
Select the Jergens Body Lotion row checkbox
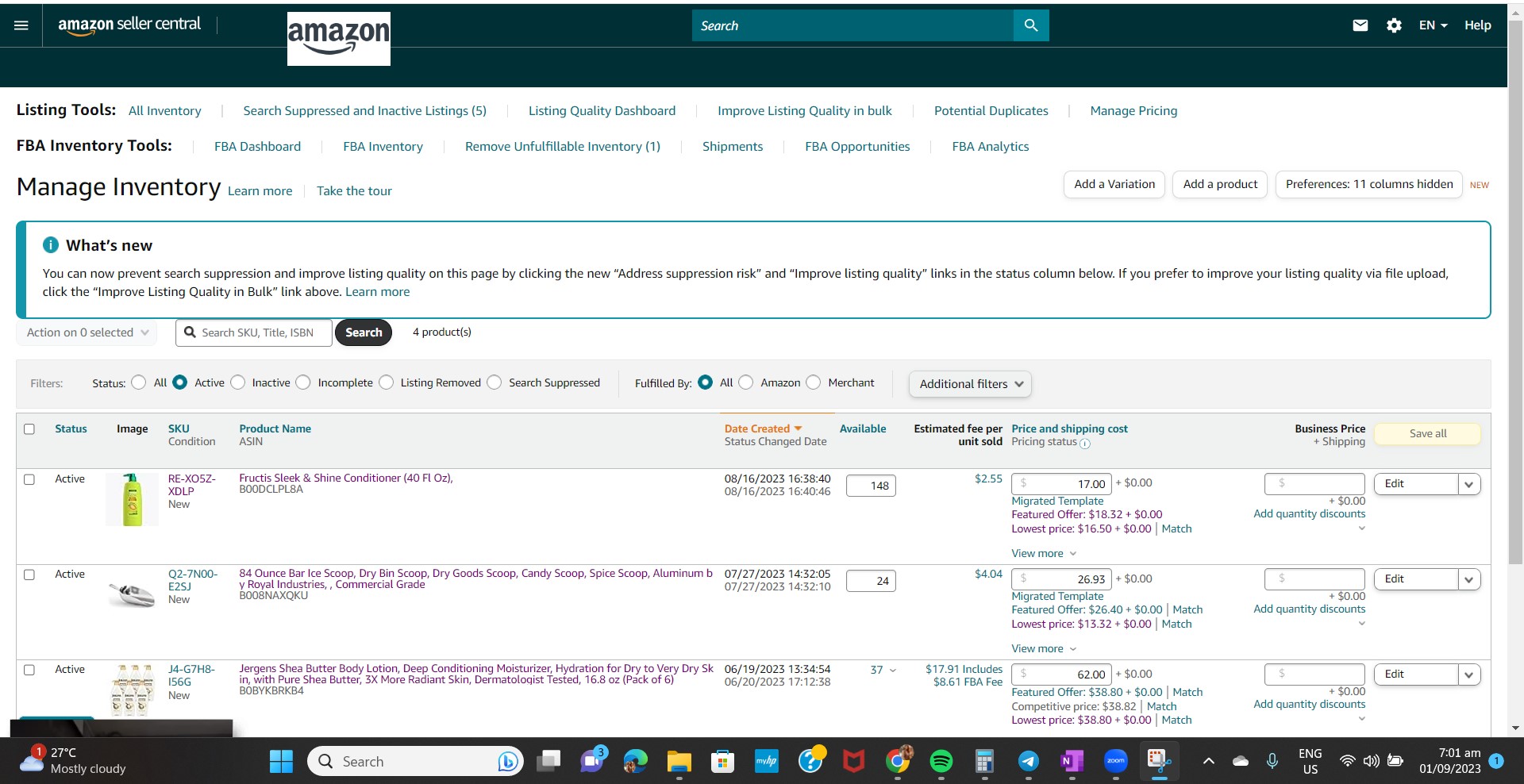pyautogui.click(x=29, y=670)
